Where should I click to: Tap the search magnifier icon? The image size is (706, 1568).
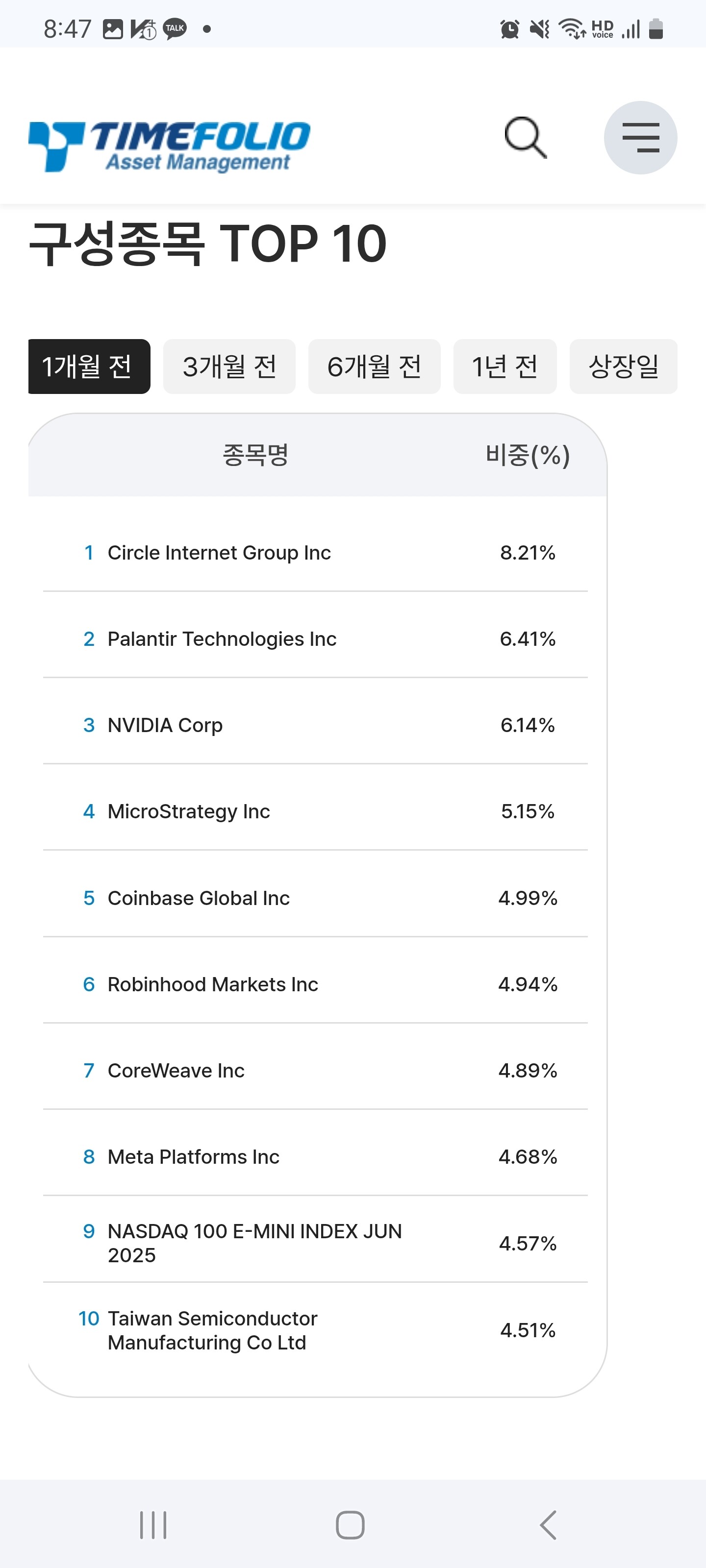[x=526, y=138]
